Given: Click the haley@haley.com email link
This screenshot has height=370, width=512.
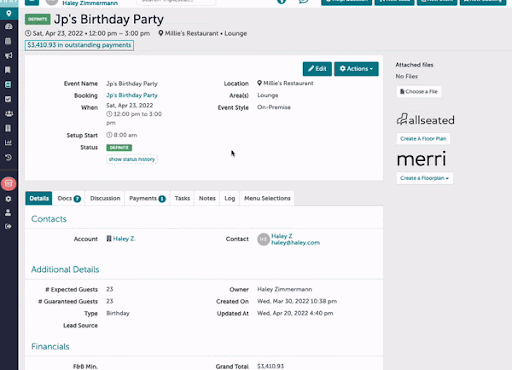Looking at the screenshot, I should click(x=295, y=243).
